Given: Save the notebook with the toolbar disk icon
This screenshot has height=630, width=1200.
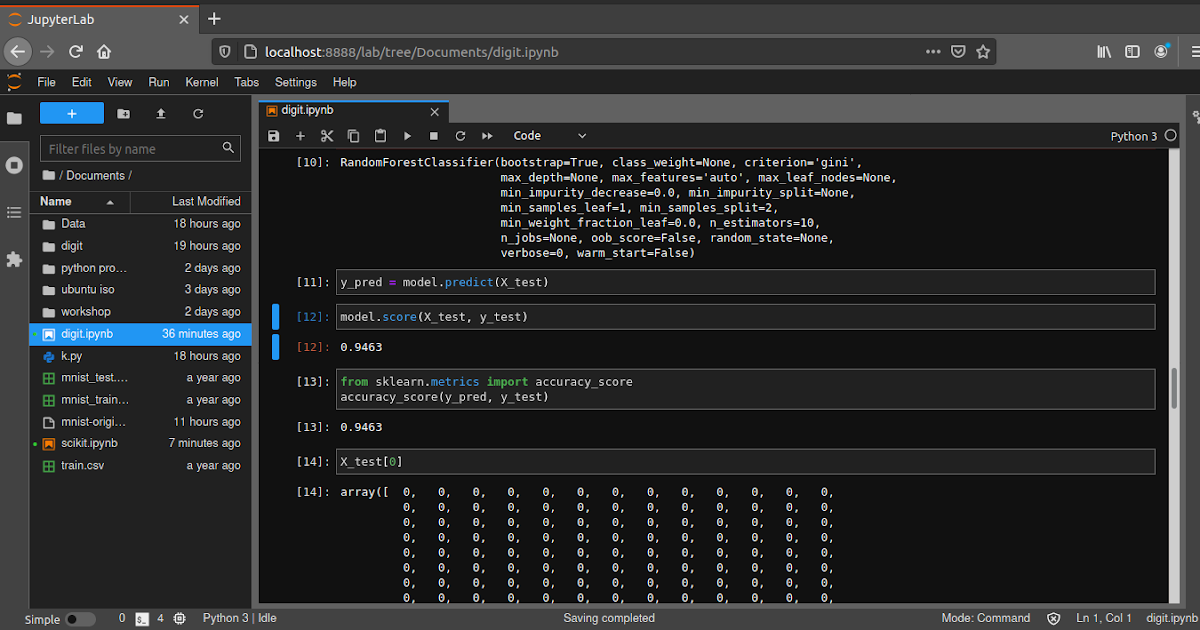Looking at the screenshot, I should coord(274,136).
